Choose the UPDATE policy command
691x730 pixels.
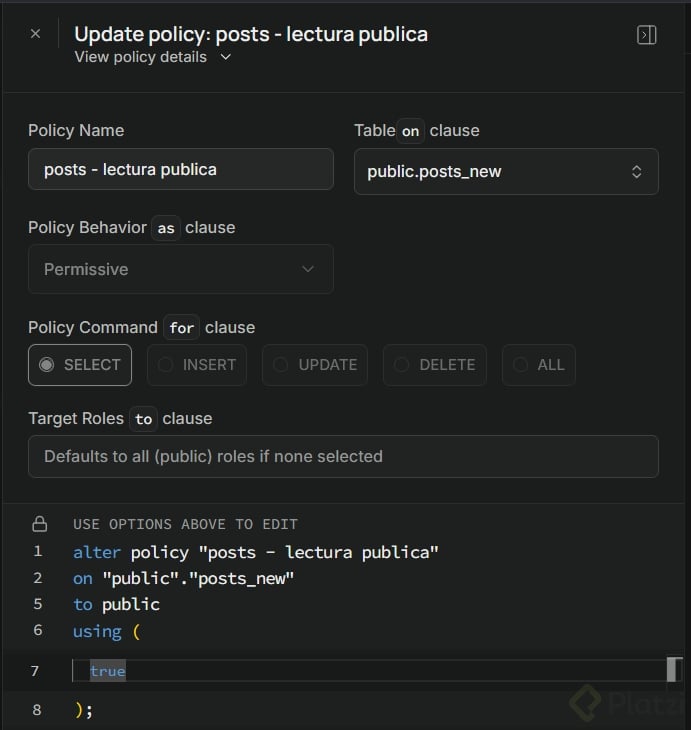[x=315, y=365]
